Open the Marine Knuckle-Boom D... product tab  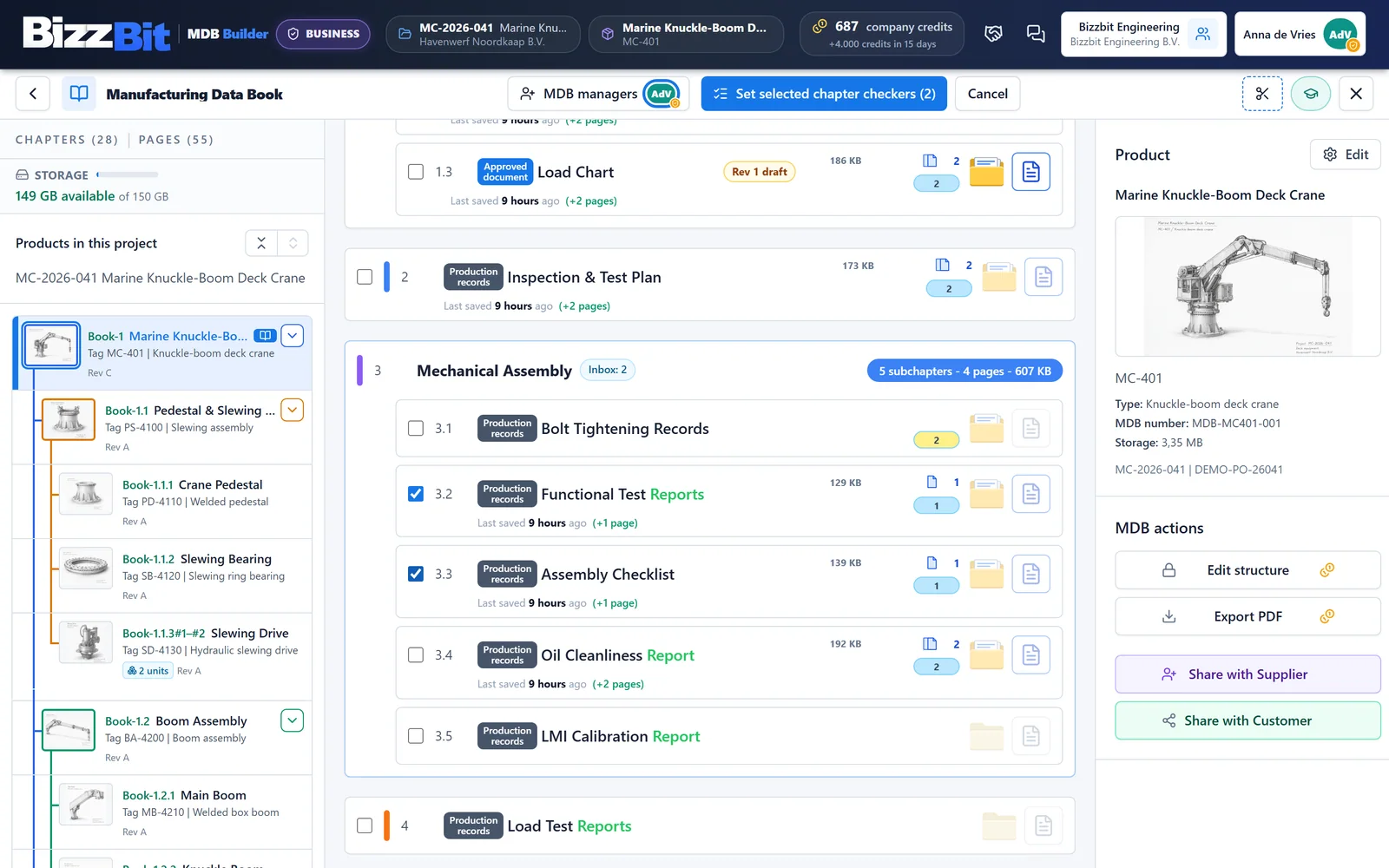pyautogui.click(x=686, y=34)
